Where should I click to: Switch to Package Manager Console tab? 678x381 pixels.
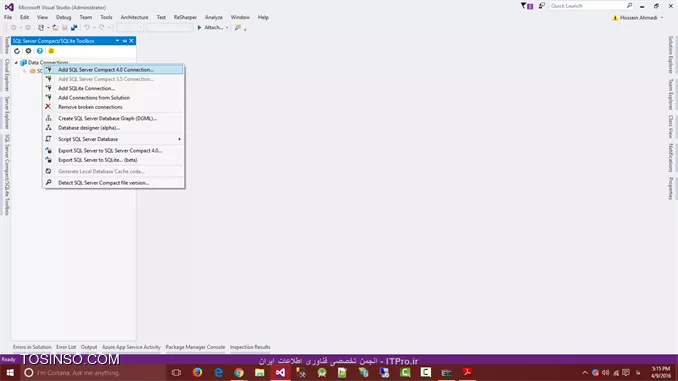click(x=195, y=347)
